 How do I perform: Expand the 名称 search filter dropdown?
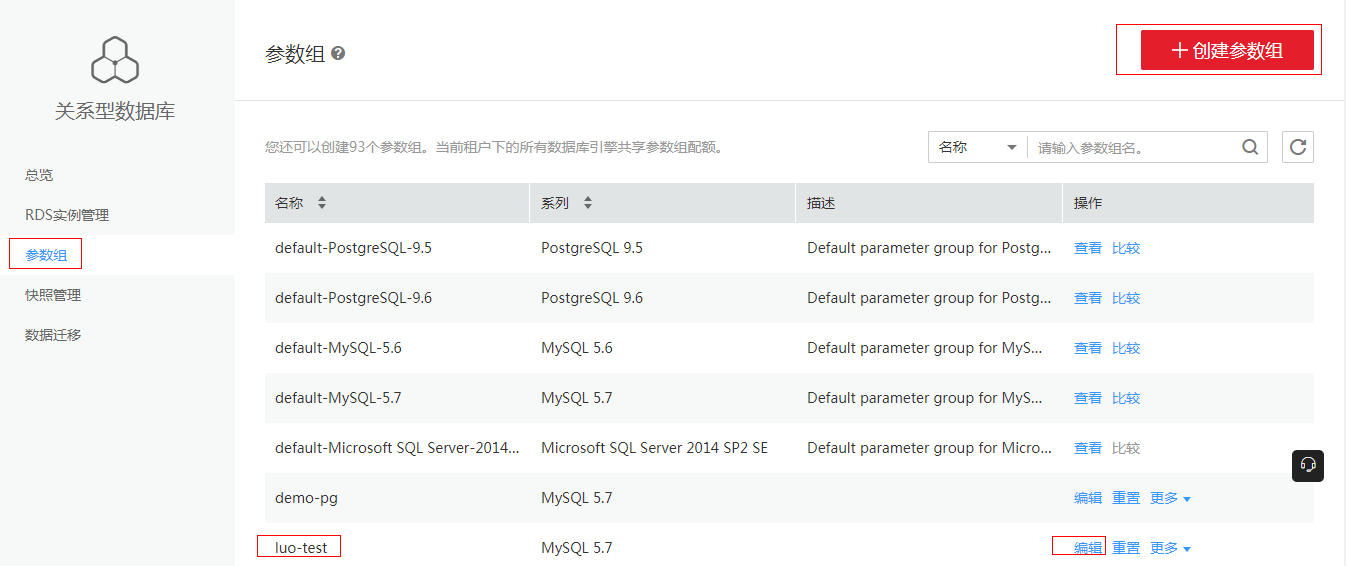pos(977,147)
